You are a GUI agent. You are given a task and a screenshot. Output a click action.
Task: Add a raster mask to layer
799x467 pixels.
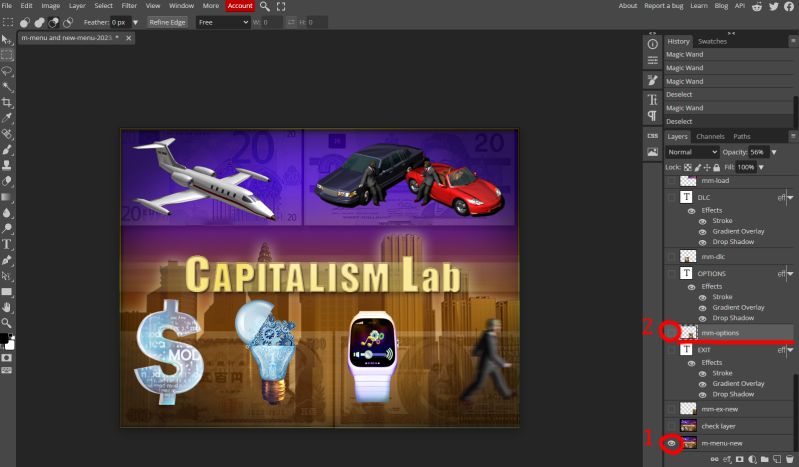[739, 459]
